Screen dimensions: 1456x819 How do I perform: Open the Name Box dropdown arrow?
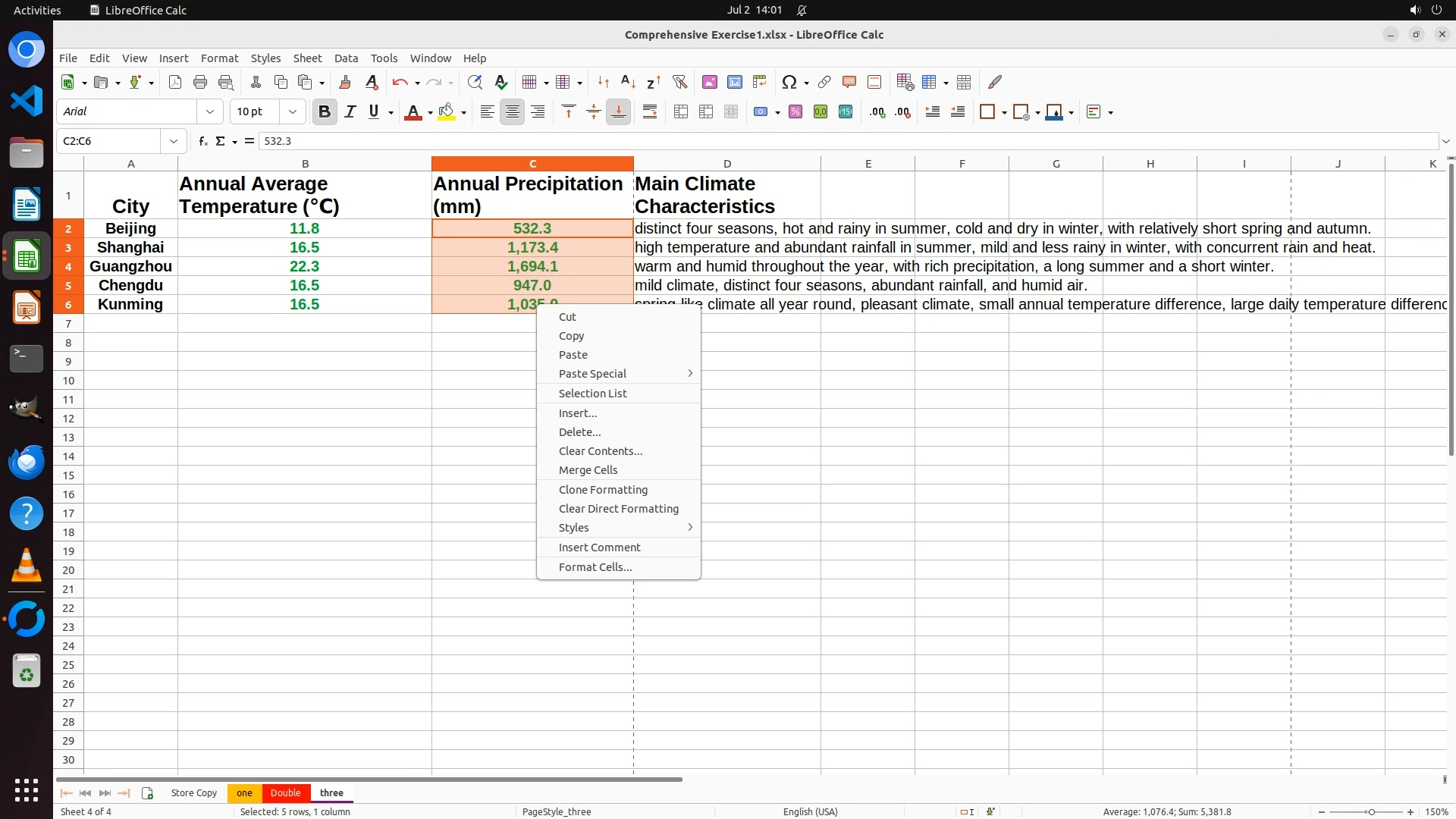[174, 141]
